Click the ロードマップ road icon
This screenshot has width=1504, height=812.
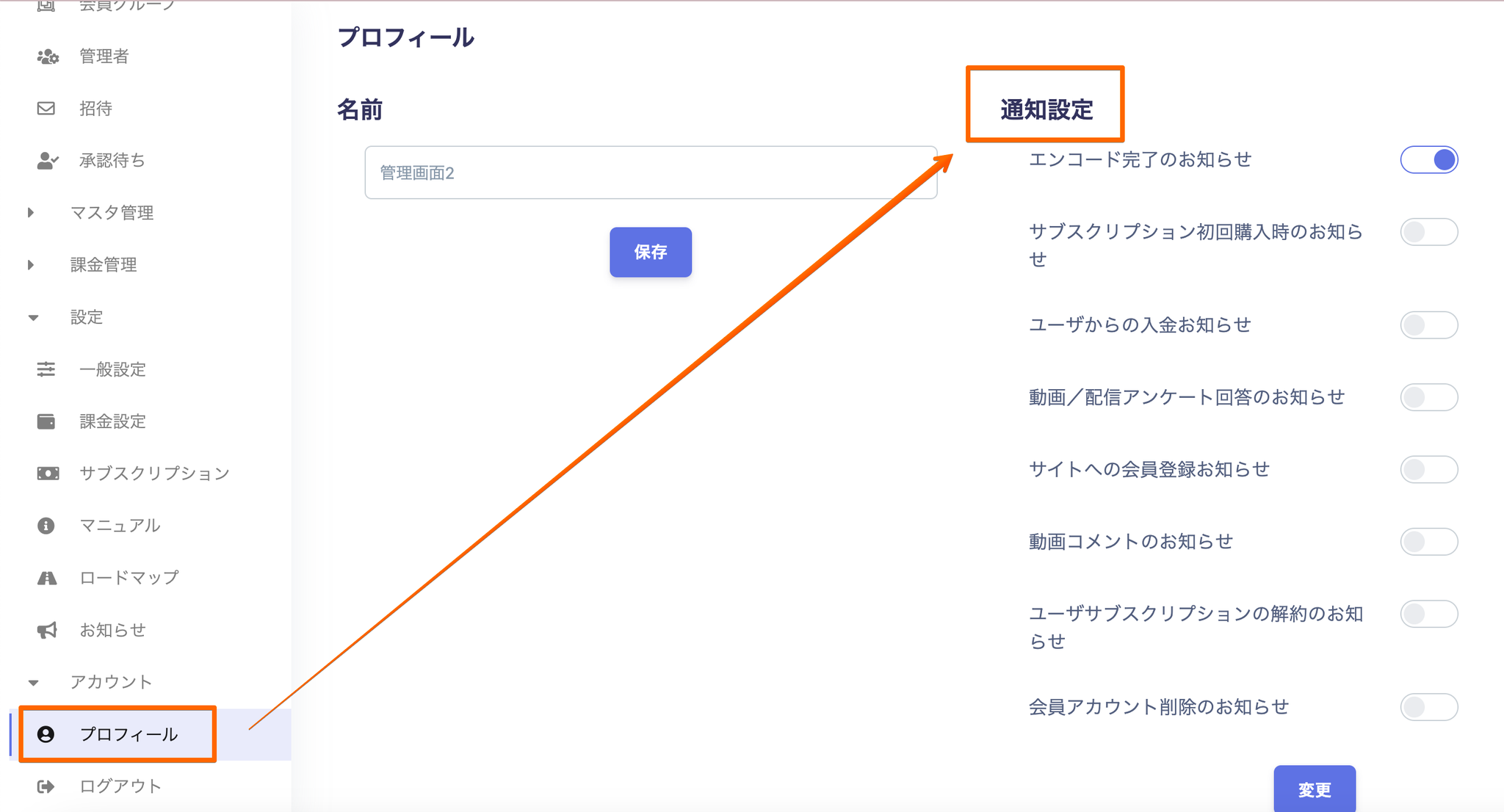(47, 578)
